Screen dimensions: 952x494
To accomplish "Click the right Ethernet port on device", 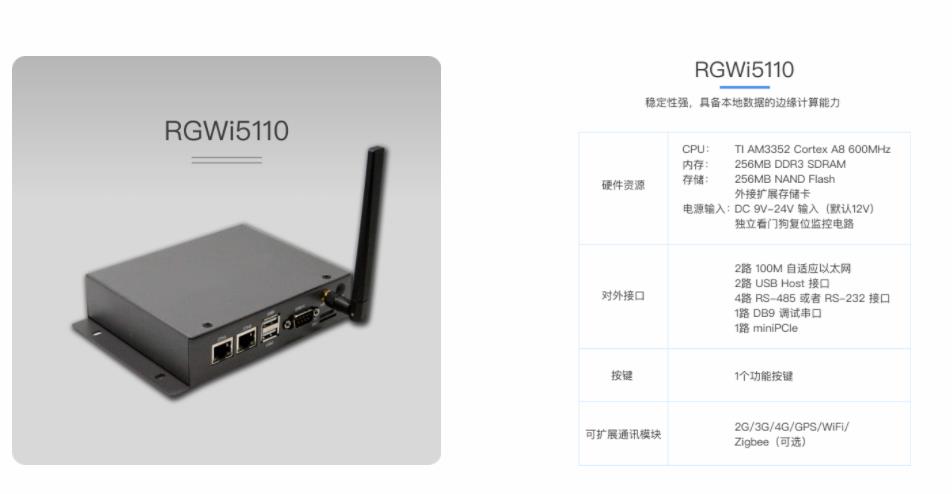I will pyautogui.click(x=246, y=341).
